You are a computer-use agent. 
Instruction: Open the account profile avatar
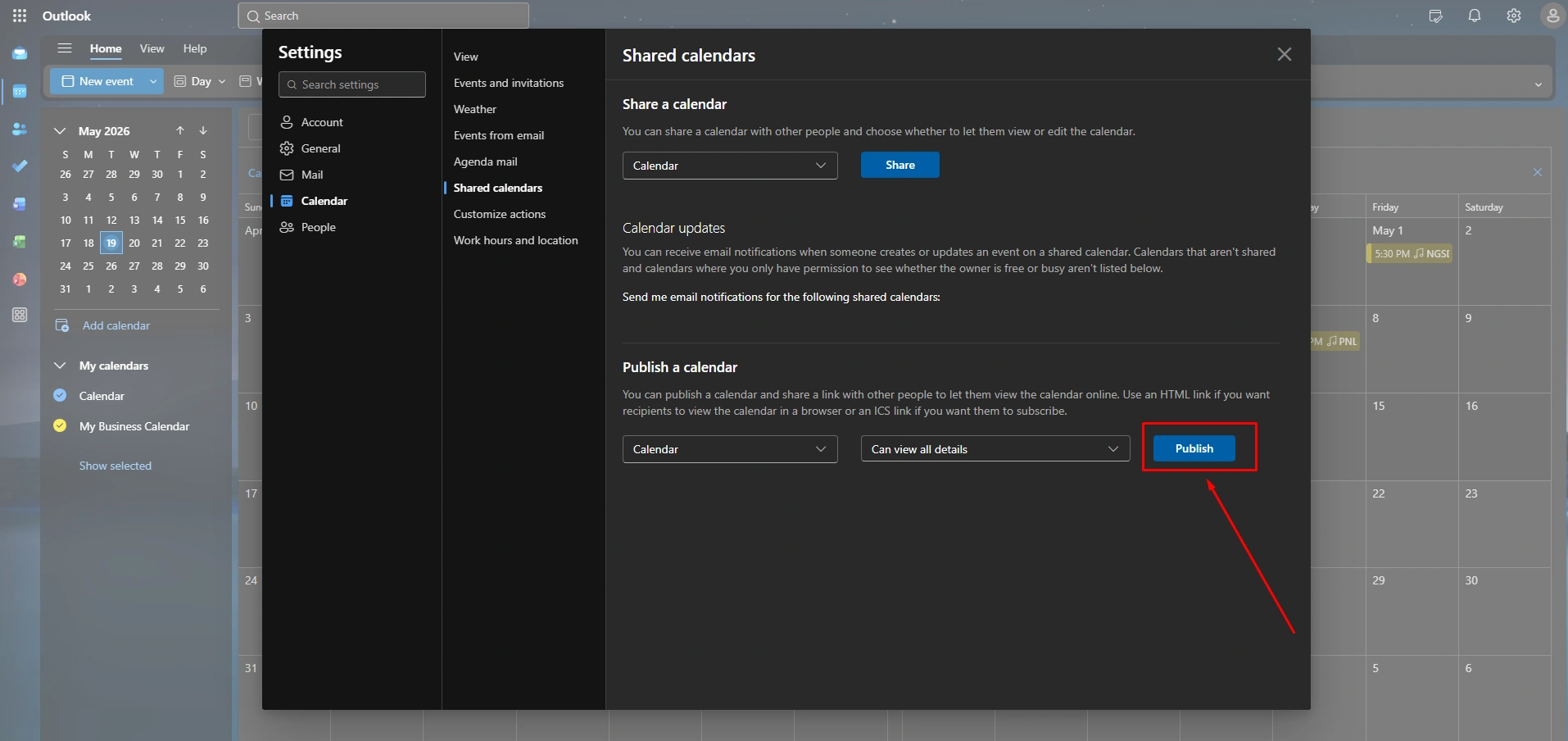click(x=1552, y=16)
